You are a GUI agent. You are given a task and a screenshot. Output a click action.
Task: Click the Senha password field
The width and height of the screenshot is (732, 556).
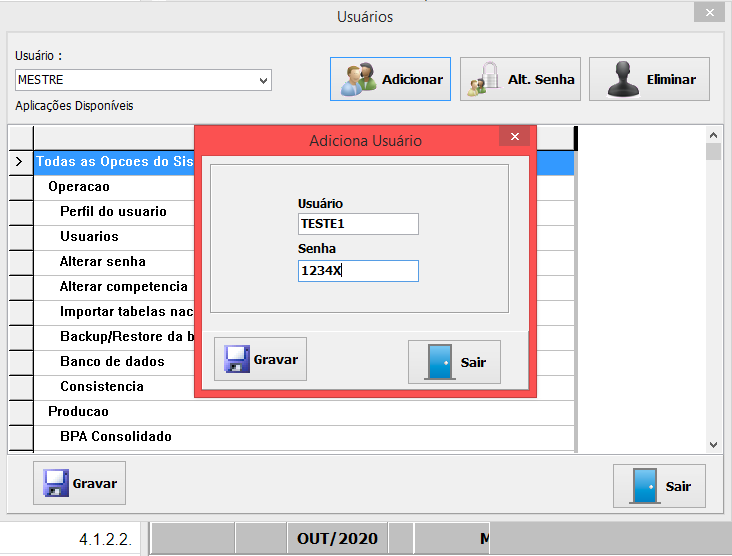(358, 270)
